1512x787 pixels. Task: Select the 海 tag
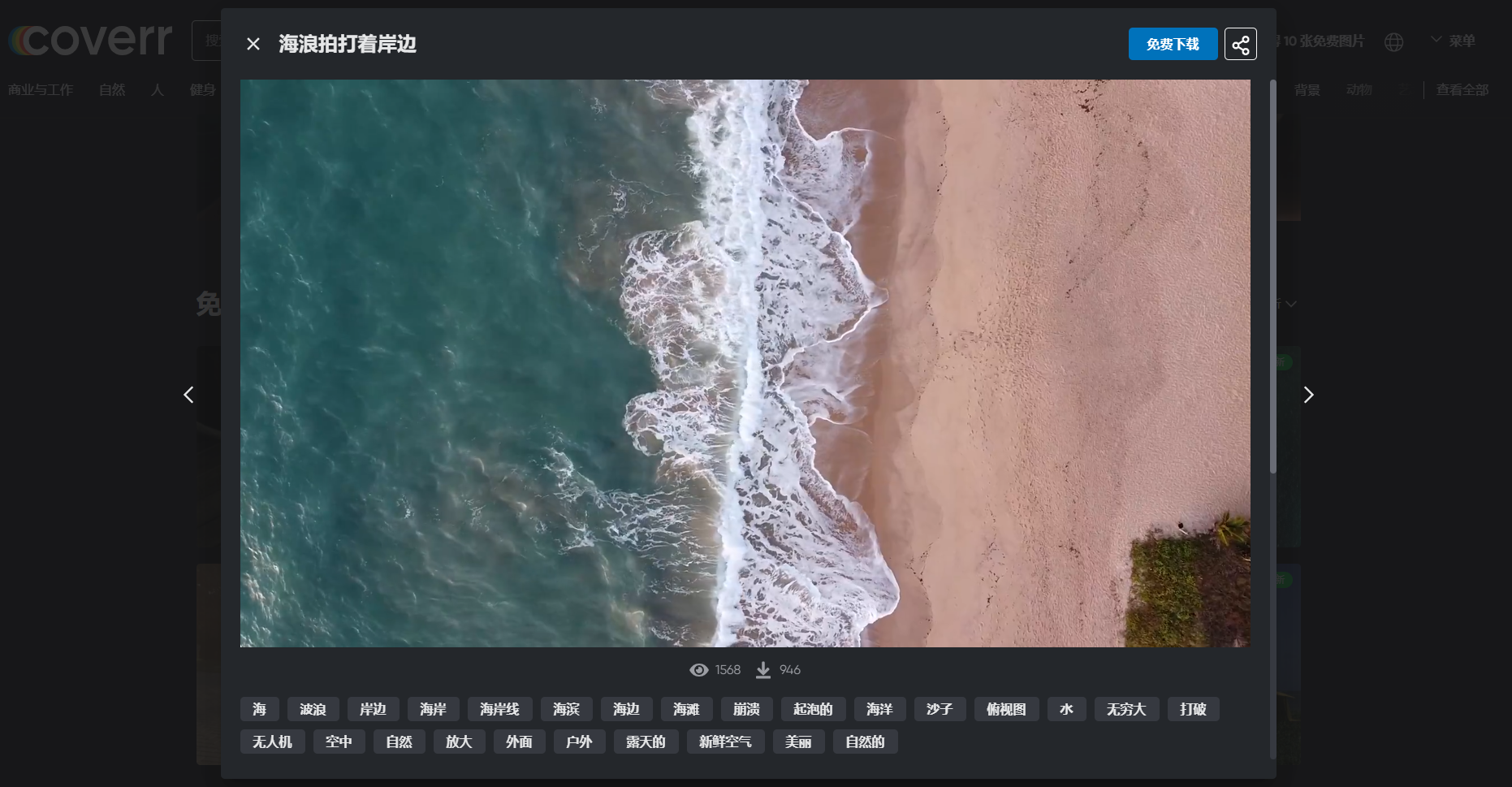(259, 709)
